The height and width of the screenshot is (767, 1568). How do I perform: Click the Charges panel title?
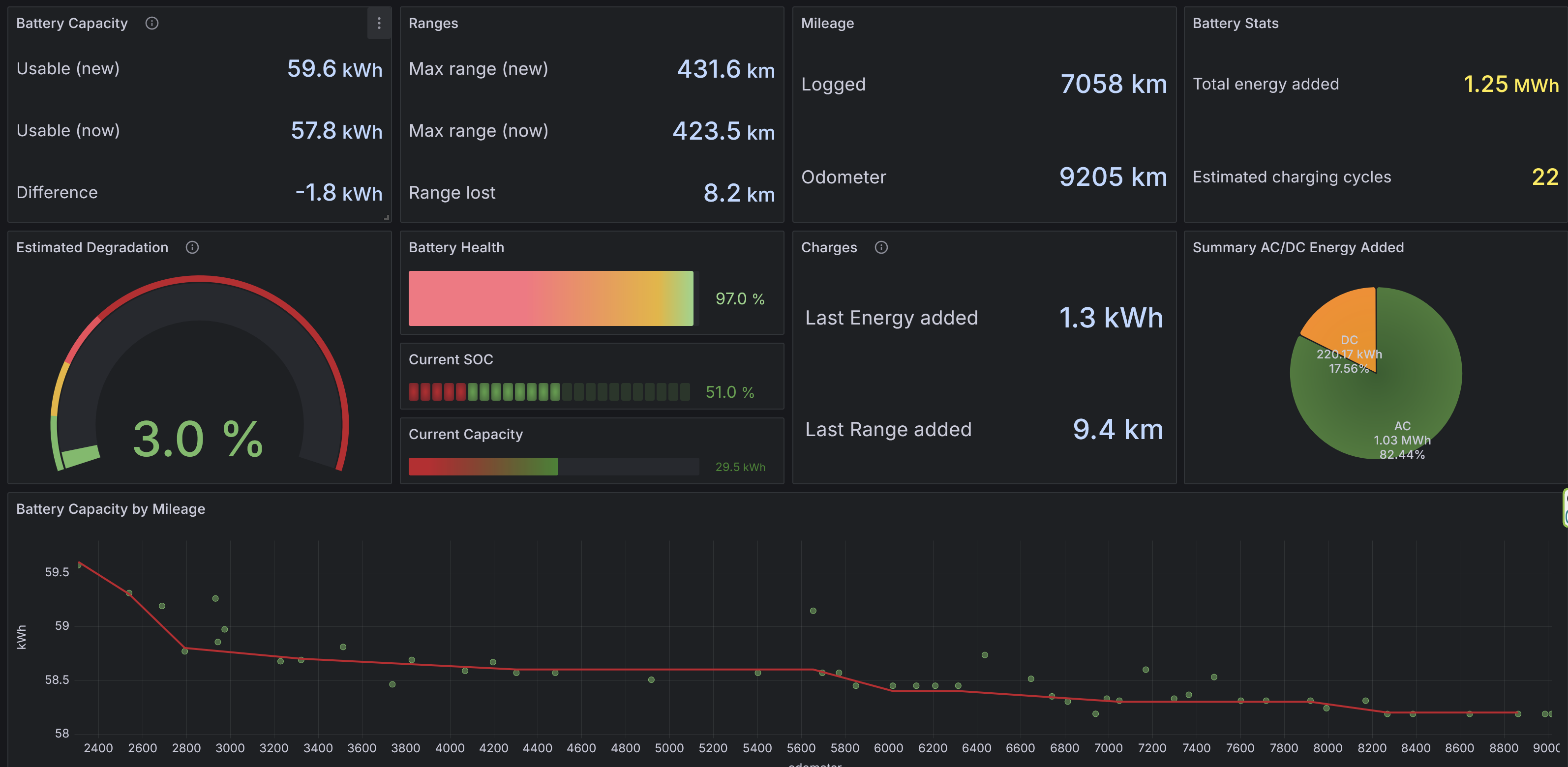pyautogui.click(x=828, y=248)
